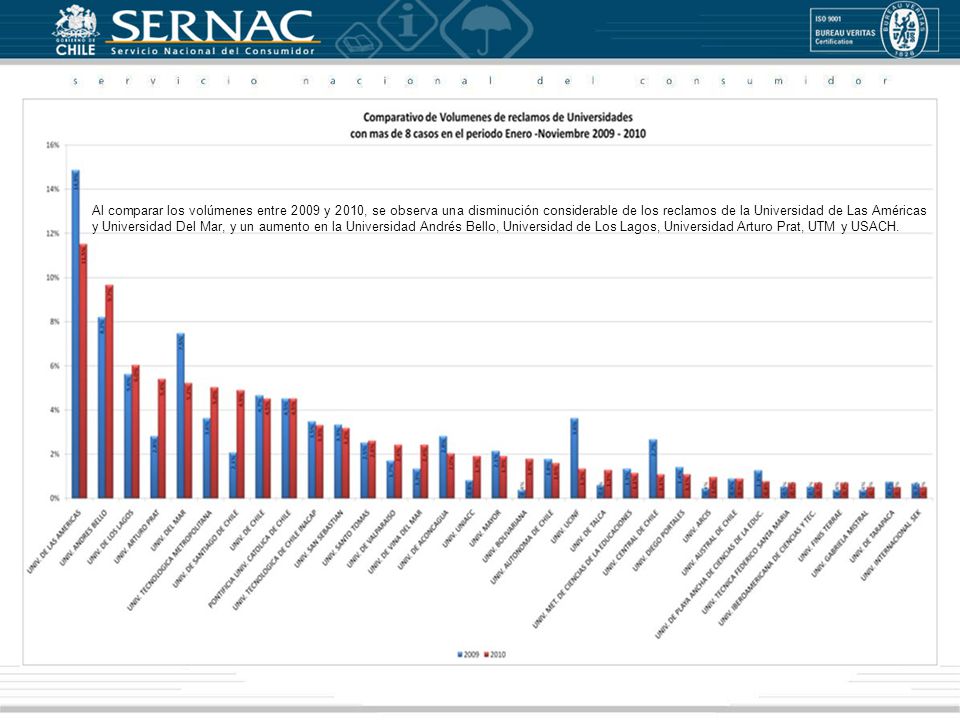Viewport: 960px width, 720px height.
Task: Click the red 2010 bar for Univ. Andres Bello
Action: [110, 391]
